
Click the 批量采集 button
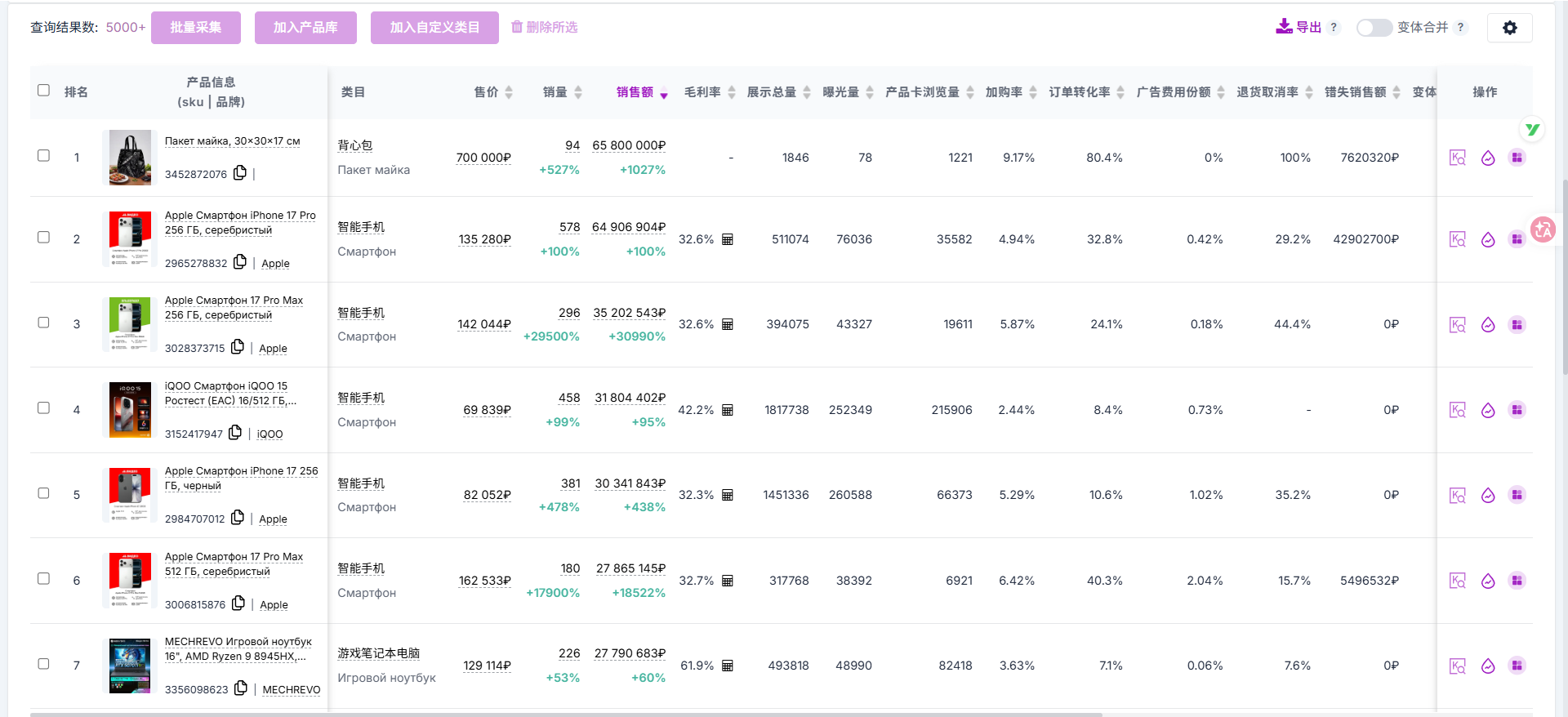[196, 28]
